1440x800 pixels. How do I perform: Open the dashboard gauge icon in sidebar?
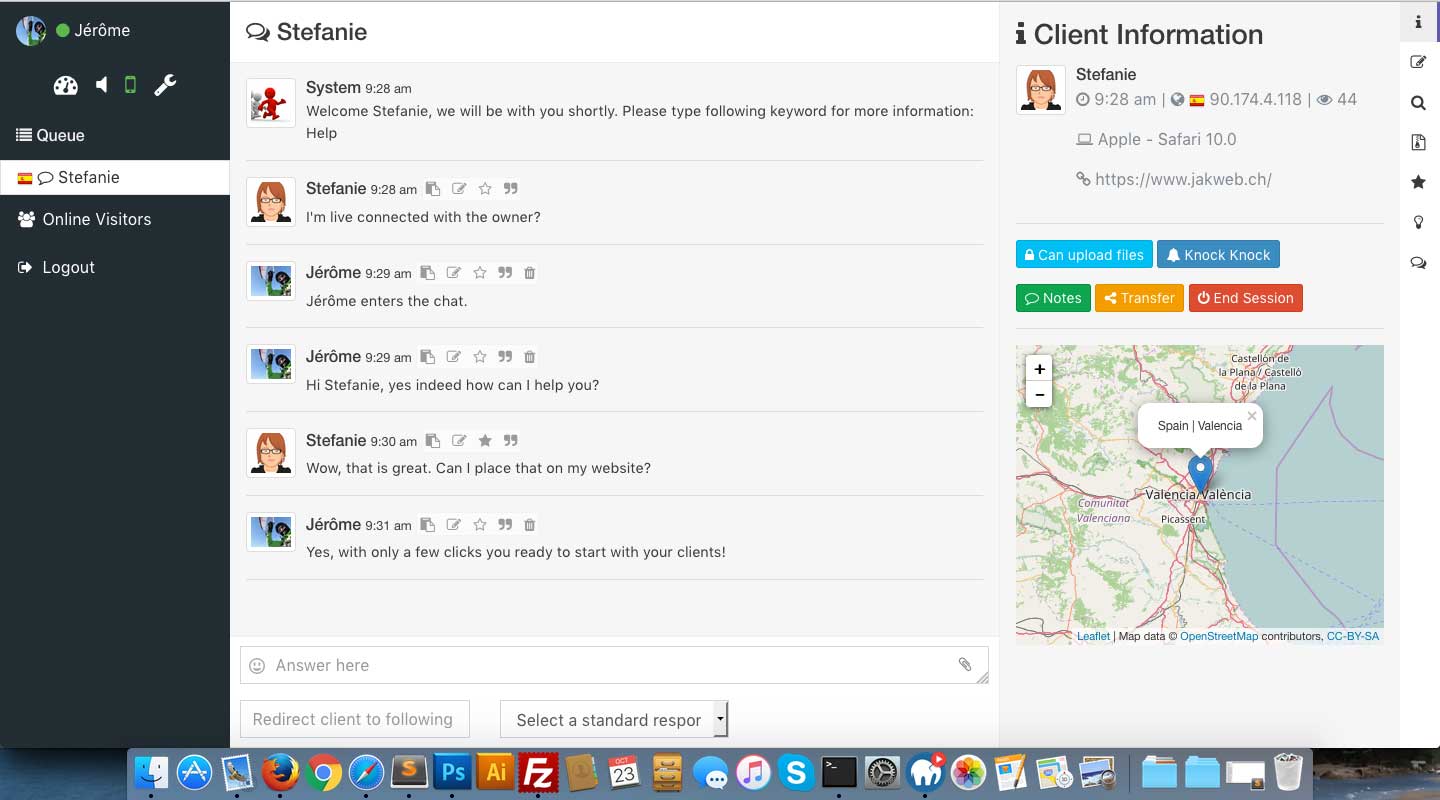65,85
